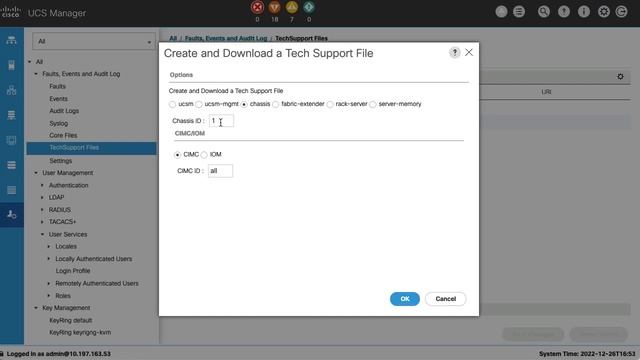Viewport: 640px width, 360px height.
Task: Click the major faults orange icon
Action: click(275, 7)
